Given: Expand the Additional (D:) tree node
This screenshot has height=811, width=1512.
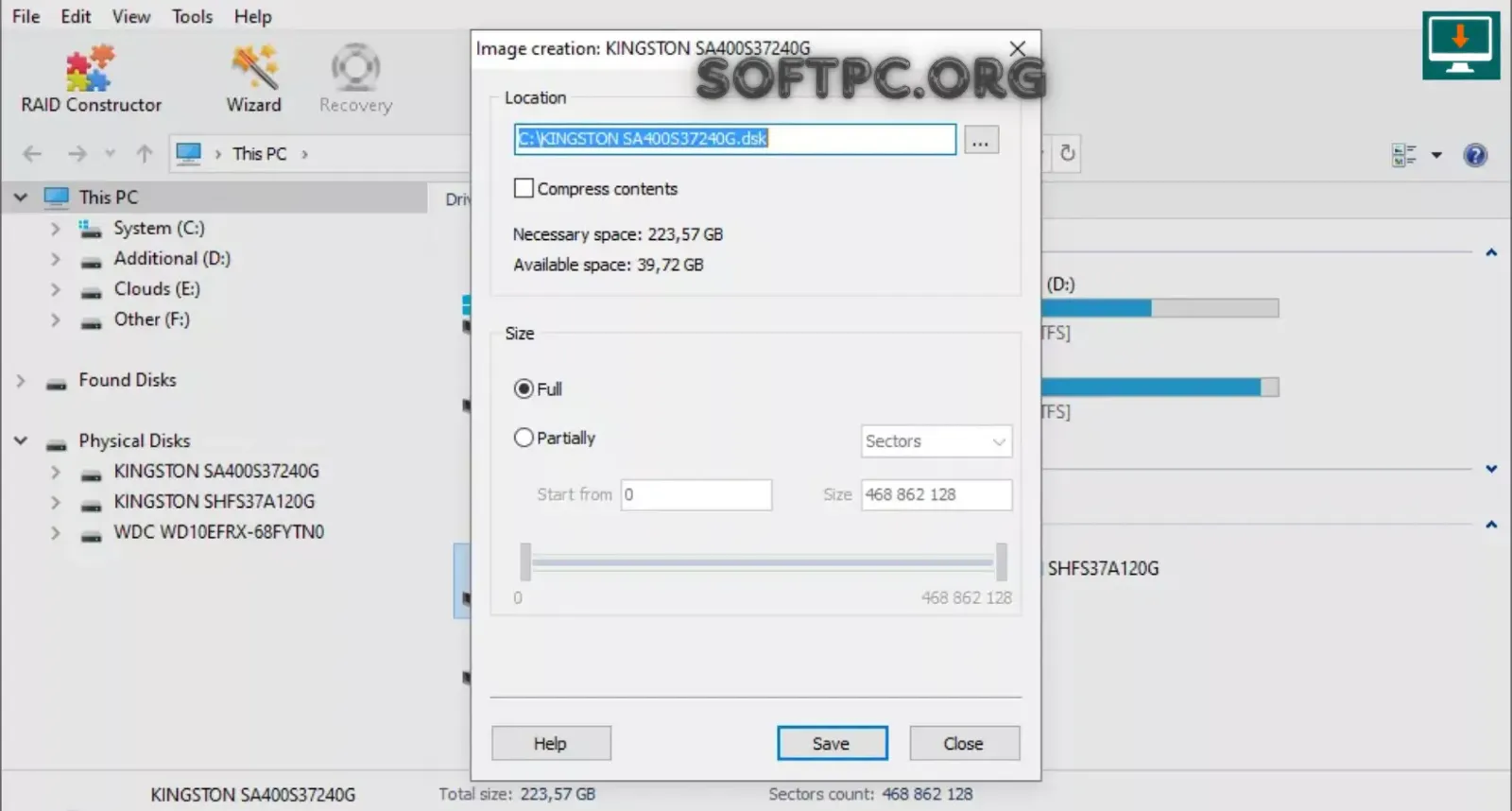Looking at the screenshot, I should click(x=55, y=259).
